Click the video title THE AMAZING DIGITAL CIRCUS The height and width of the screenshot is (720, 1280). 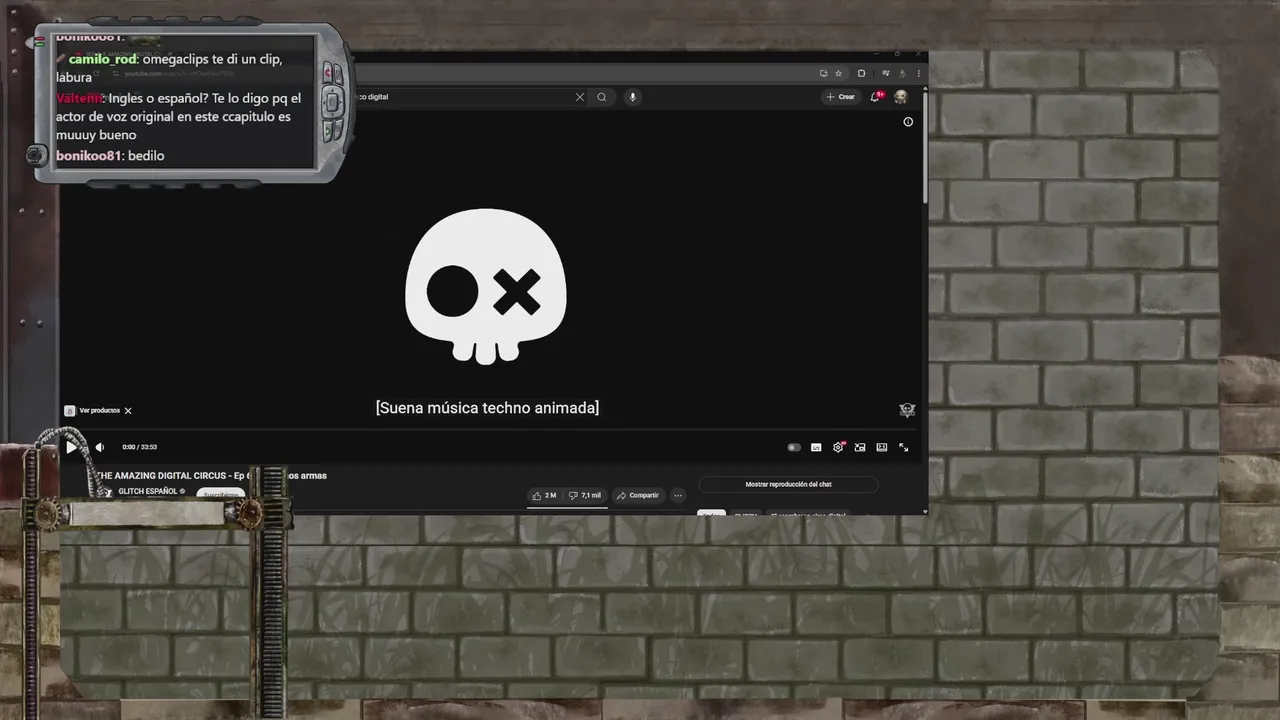click(x=211, y=475)
